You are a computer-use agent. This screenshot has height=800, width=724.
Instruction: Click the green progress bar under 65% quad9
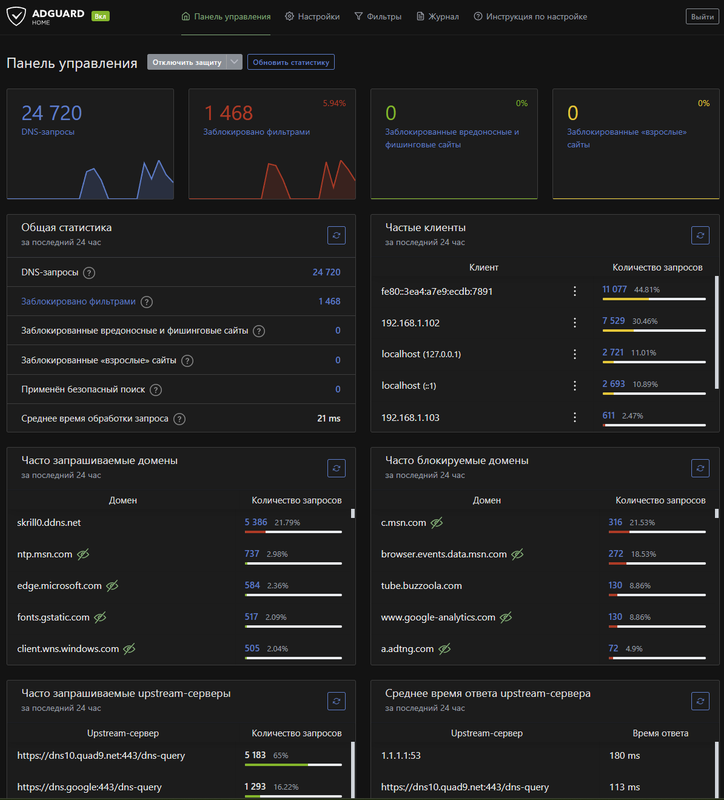click(x=293, y=765)
